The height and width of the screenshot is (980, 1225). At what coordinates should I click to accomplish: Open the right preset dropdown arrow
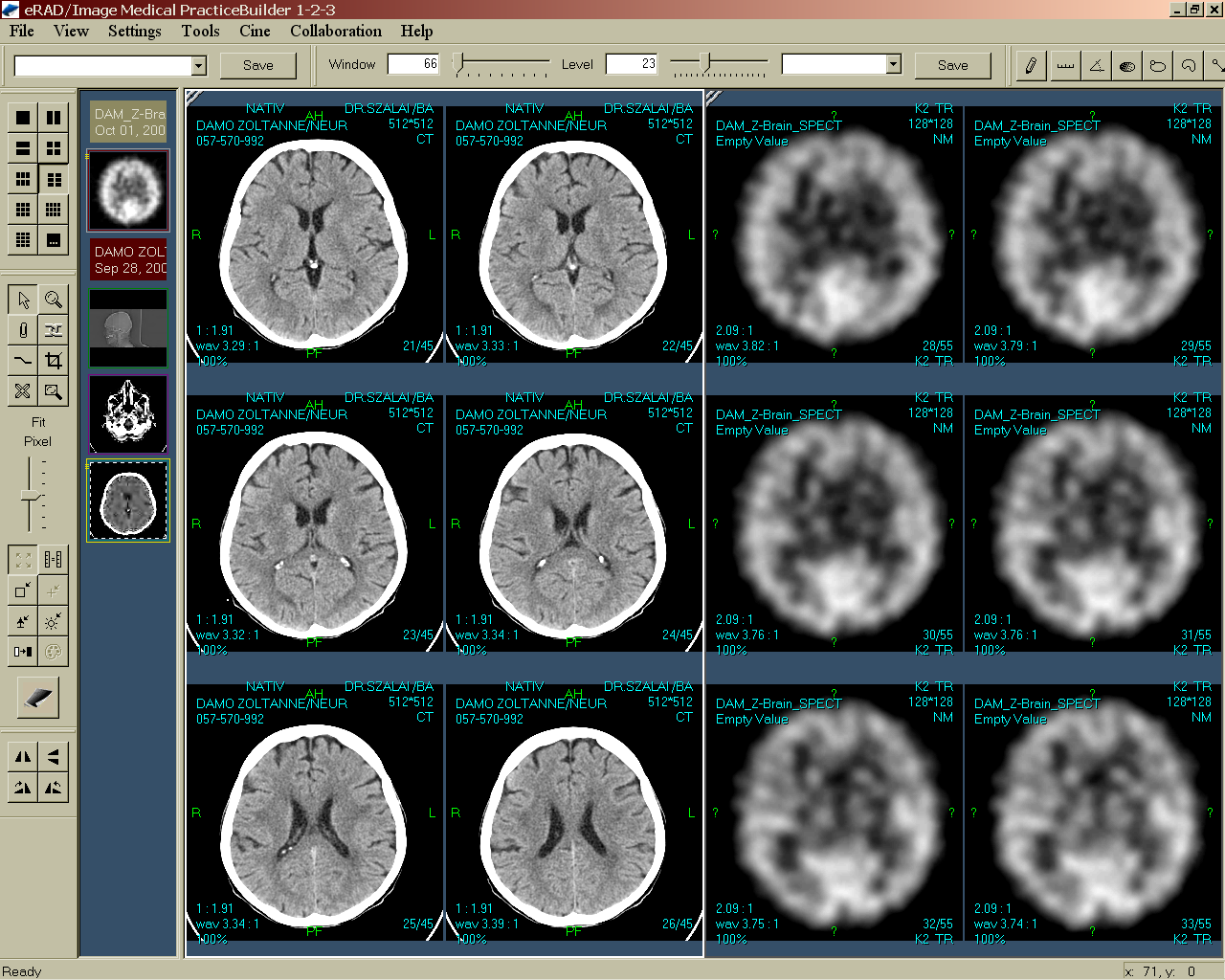coord(894,64)
